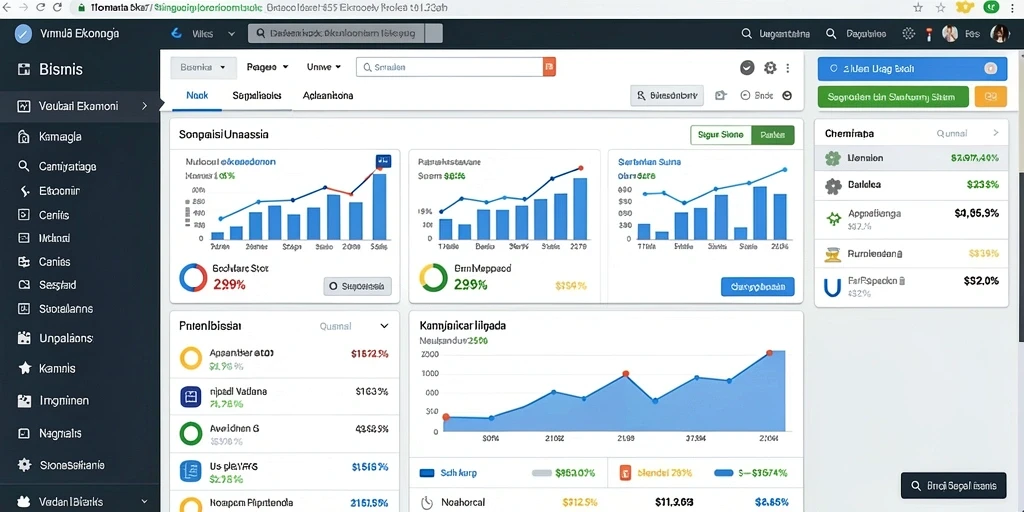Screen dimensions: 1024x512
Task: Expand the Pntenlbissar panel chevron
Action: point(383,326)
